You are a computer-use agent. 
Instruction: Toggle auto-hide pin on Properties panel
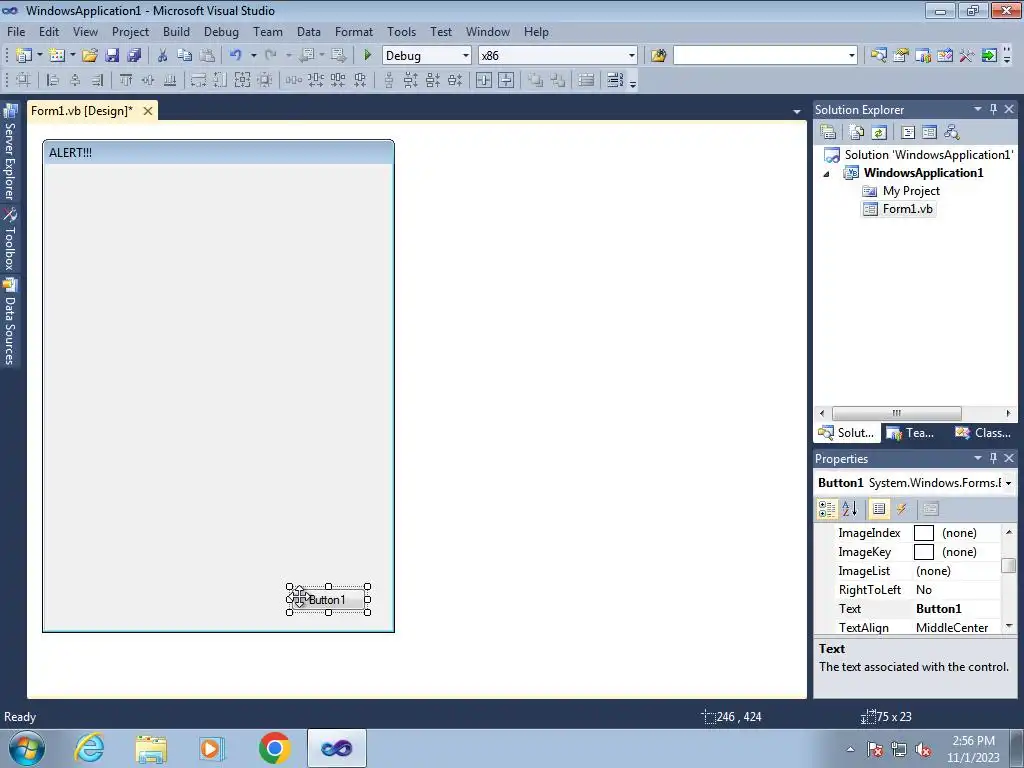[x=993, y=458]
